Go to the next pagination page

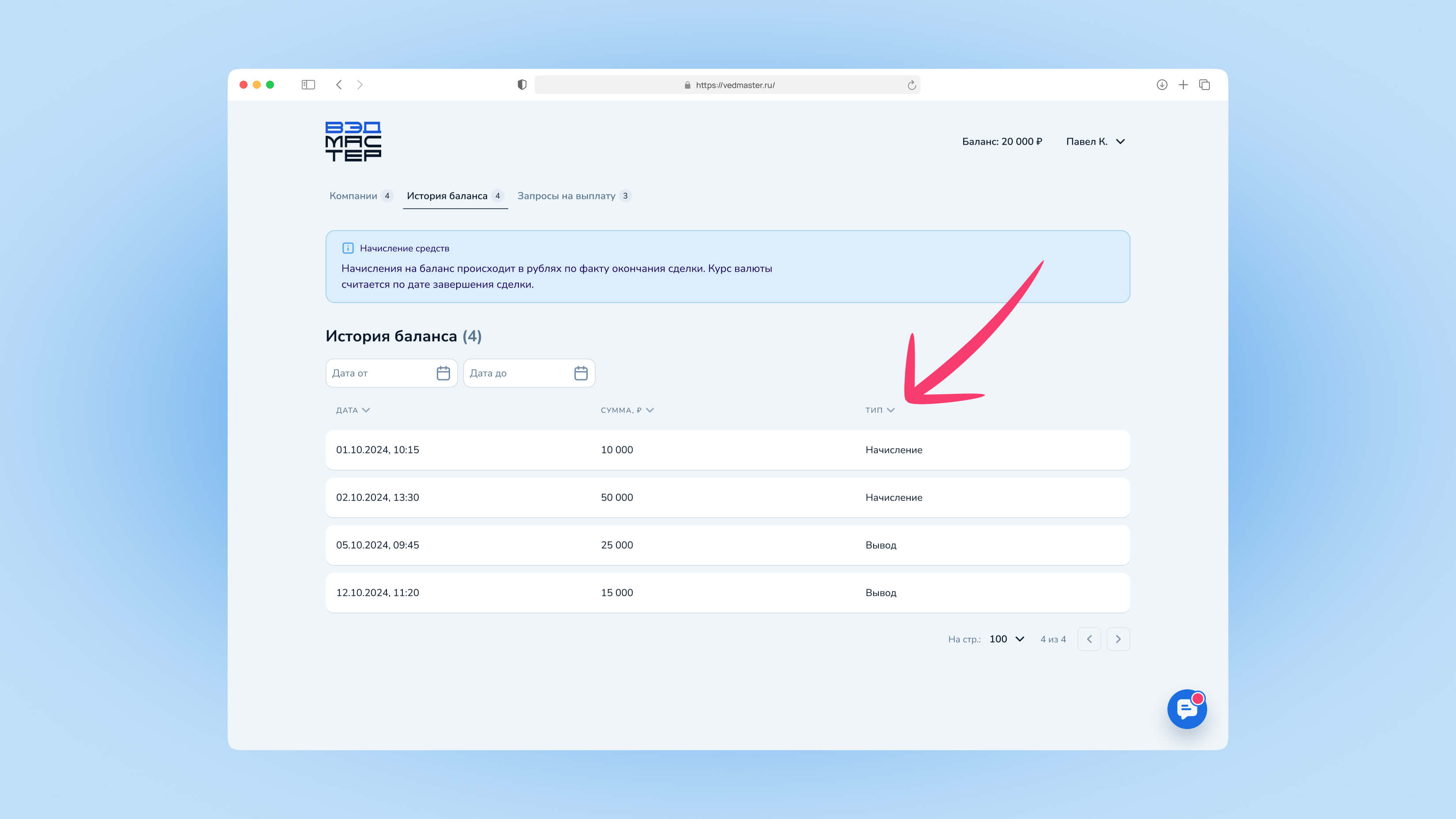point(1118,639)
